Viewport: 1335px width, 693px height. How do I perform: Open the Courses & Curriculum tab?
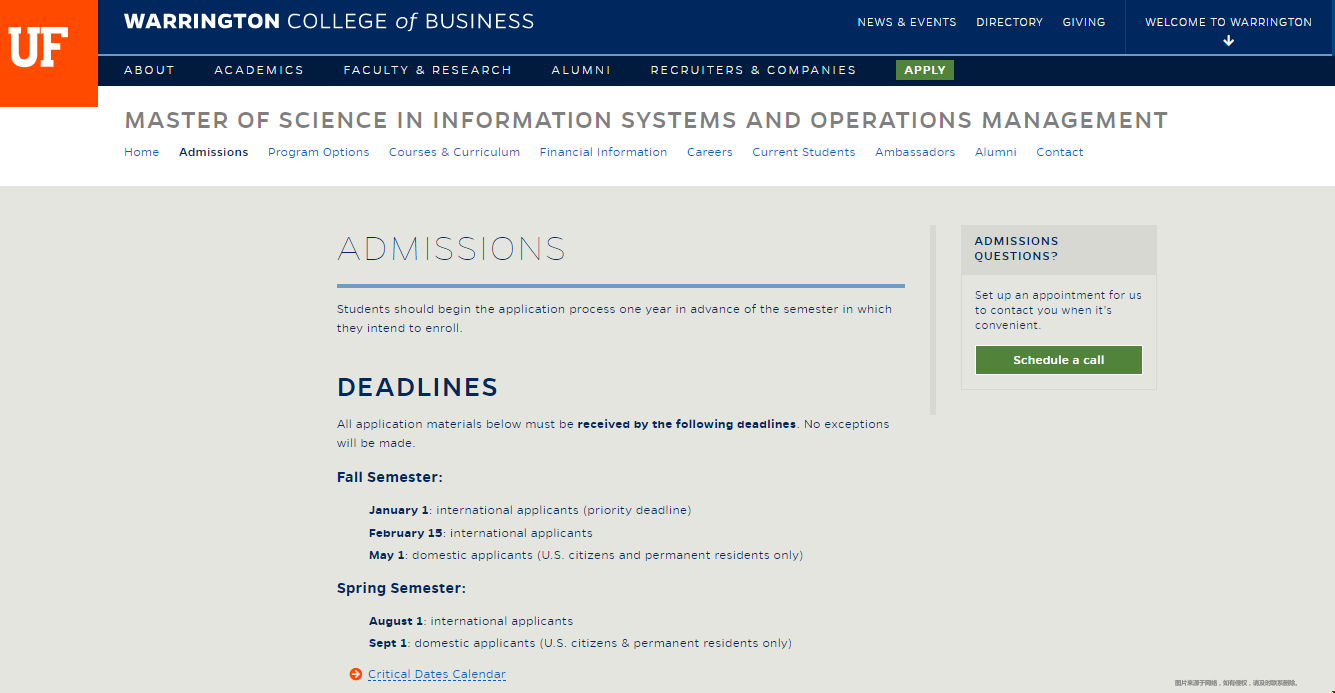[455, 152]
